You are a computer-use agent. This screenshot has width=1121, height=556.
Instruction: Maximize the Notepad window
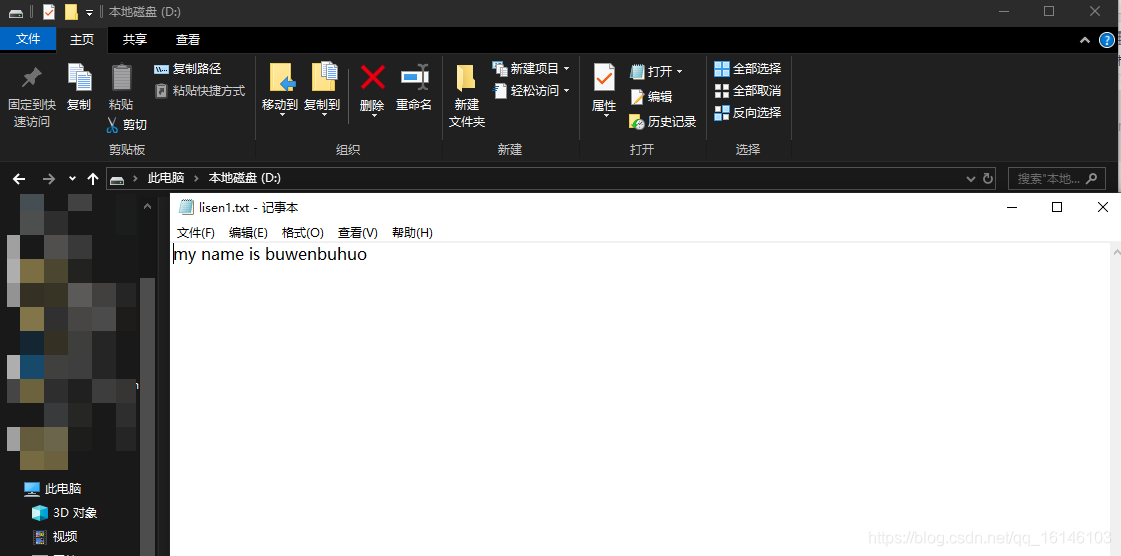point(1057,207)
